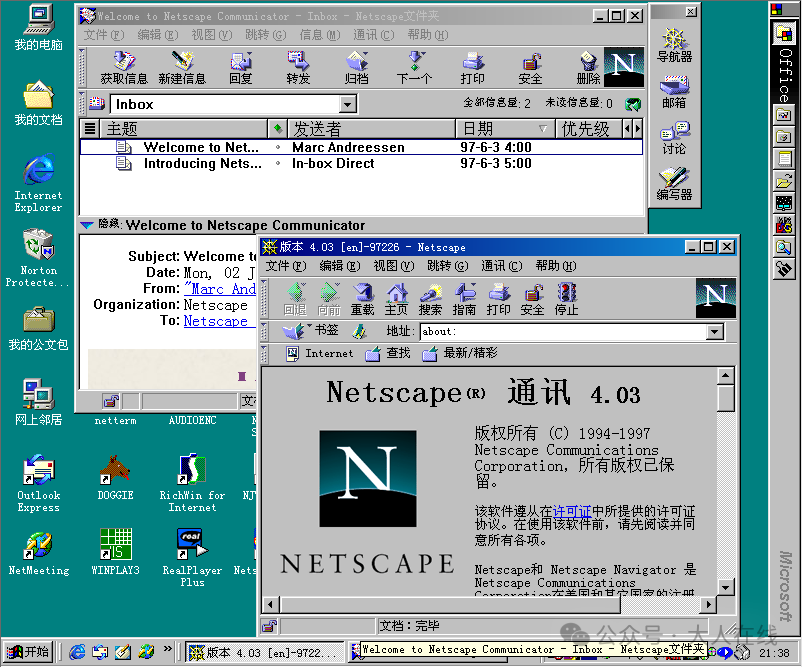Click Delete (删除) message toolbar icon
The image size is (803, 667).
pos(588,68)
